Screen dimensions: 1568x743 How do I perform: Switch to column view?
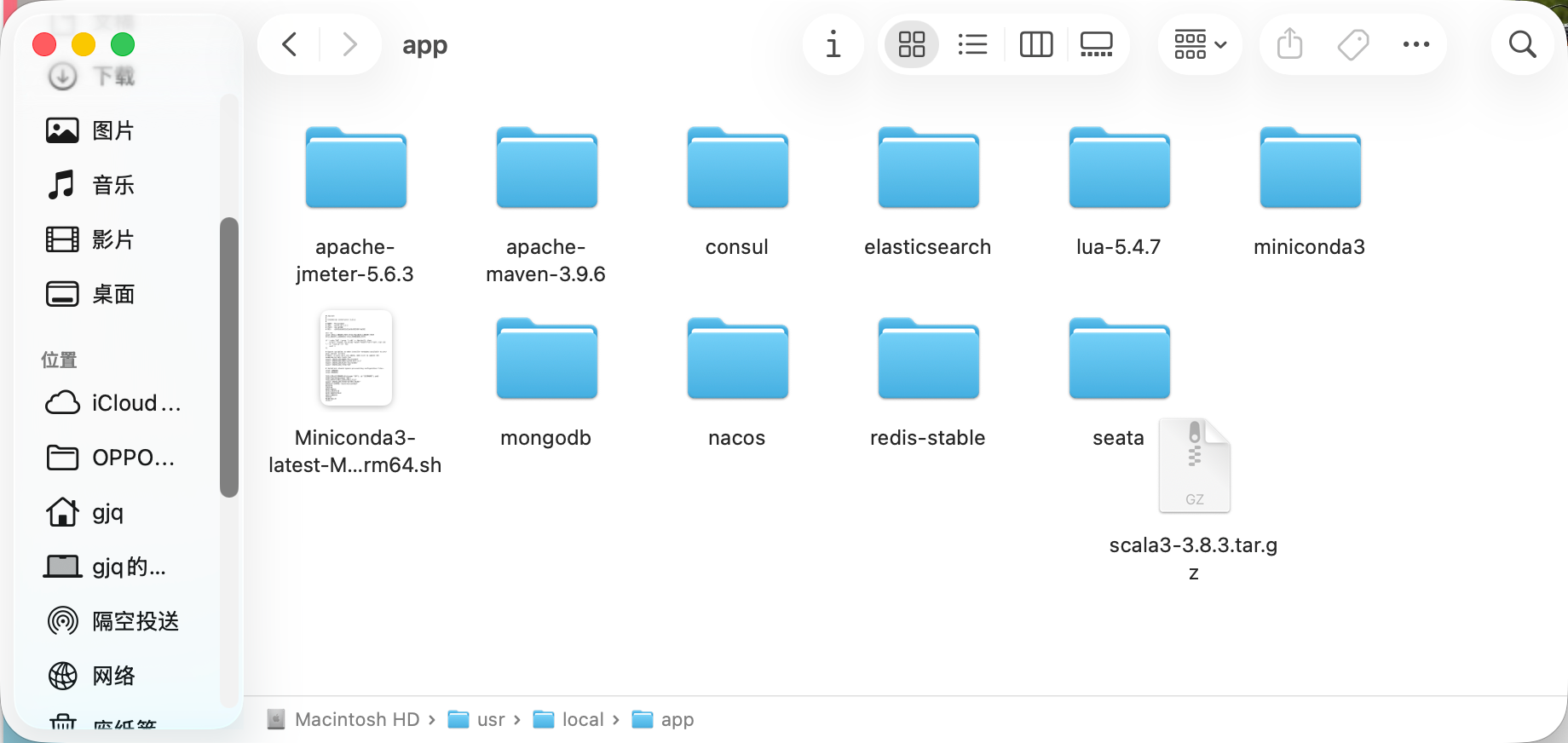(x=1036, y=44)
